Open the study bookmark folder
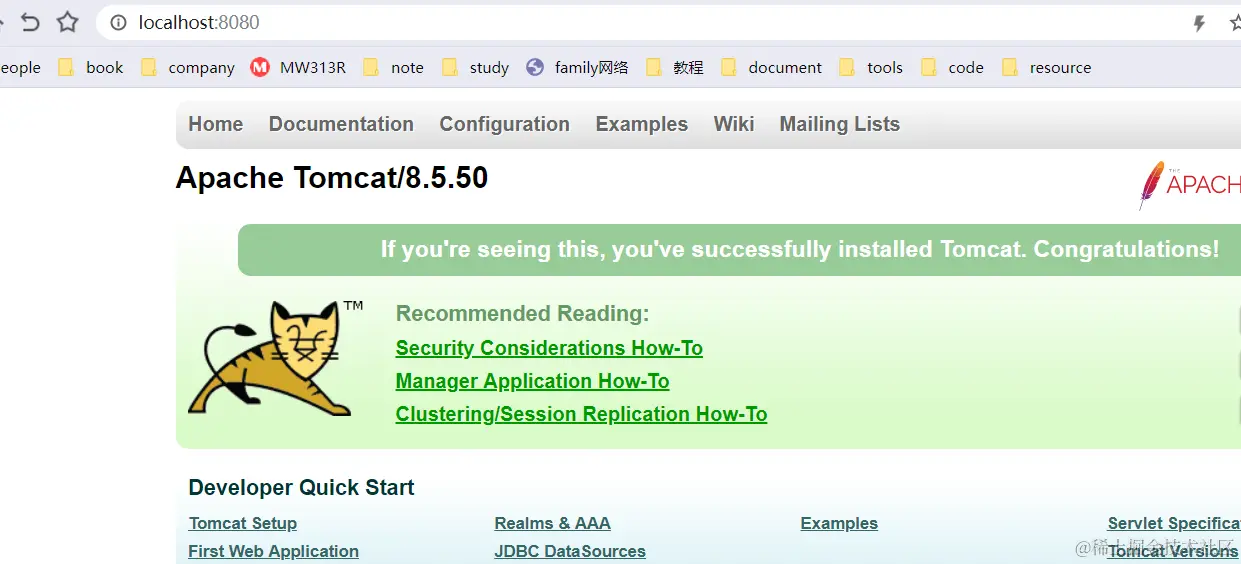1241x564 pixels. [475, 67]
